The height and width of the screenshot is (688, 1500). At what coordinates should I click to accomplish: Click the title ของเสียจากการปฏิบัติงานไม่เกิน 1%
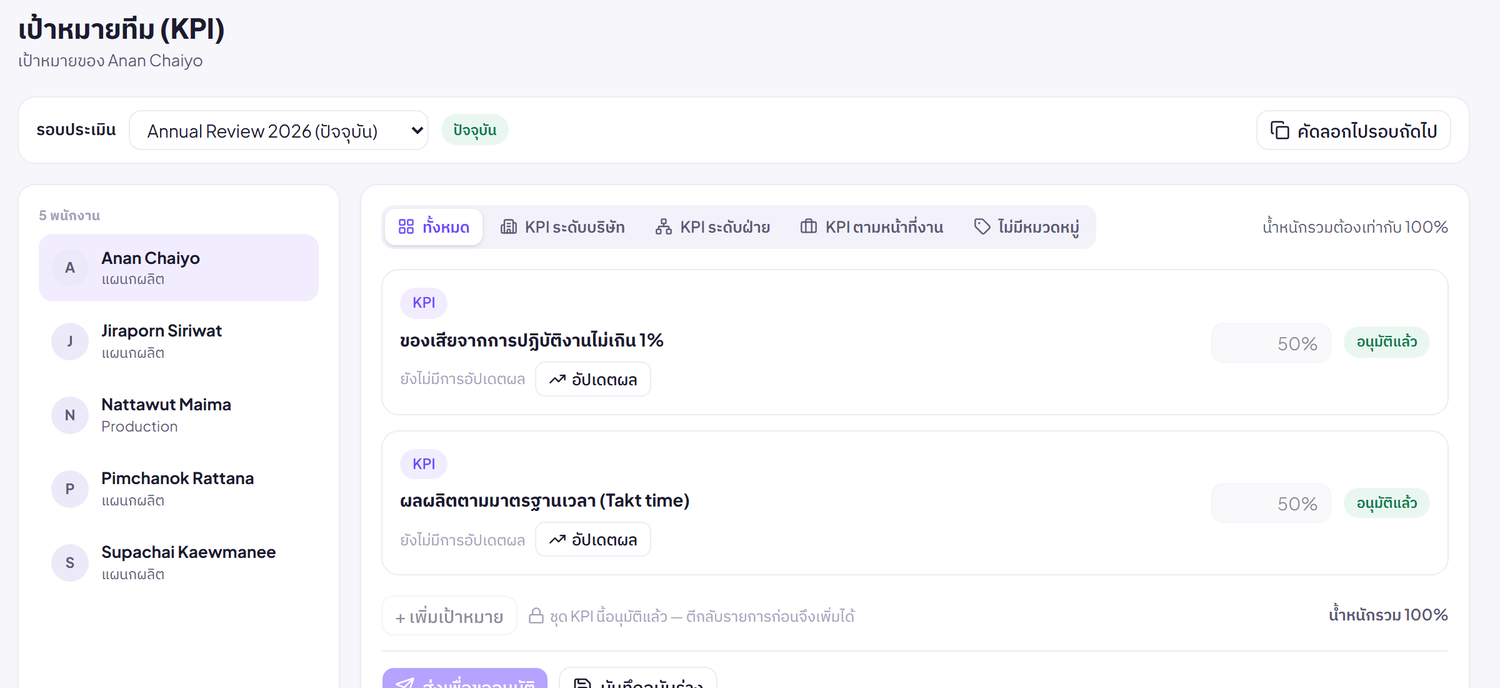pos(532,340)
